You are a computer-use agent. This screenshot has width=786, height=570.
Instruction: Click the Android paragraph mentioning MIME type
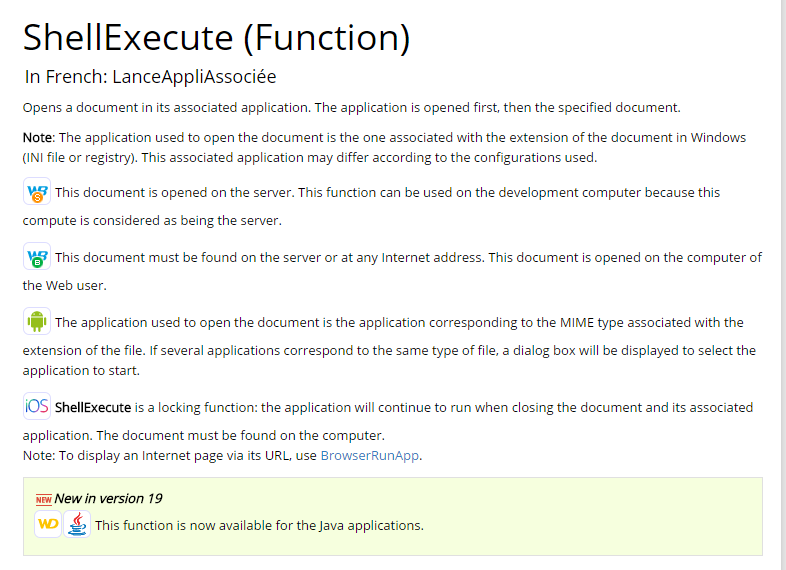pyautogui.click(x=399, y=322)
